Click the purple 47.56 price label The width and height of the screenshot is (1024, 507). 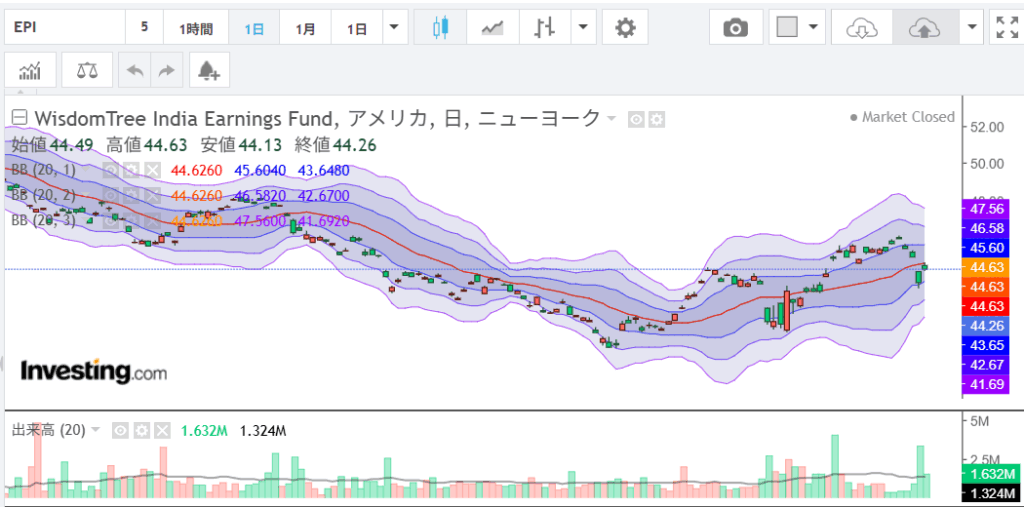[x=987, y=208]
